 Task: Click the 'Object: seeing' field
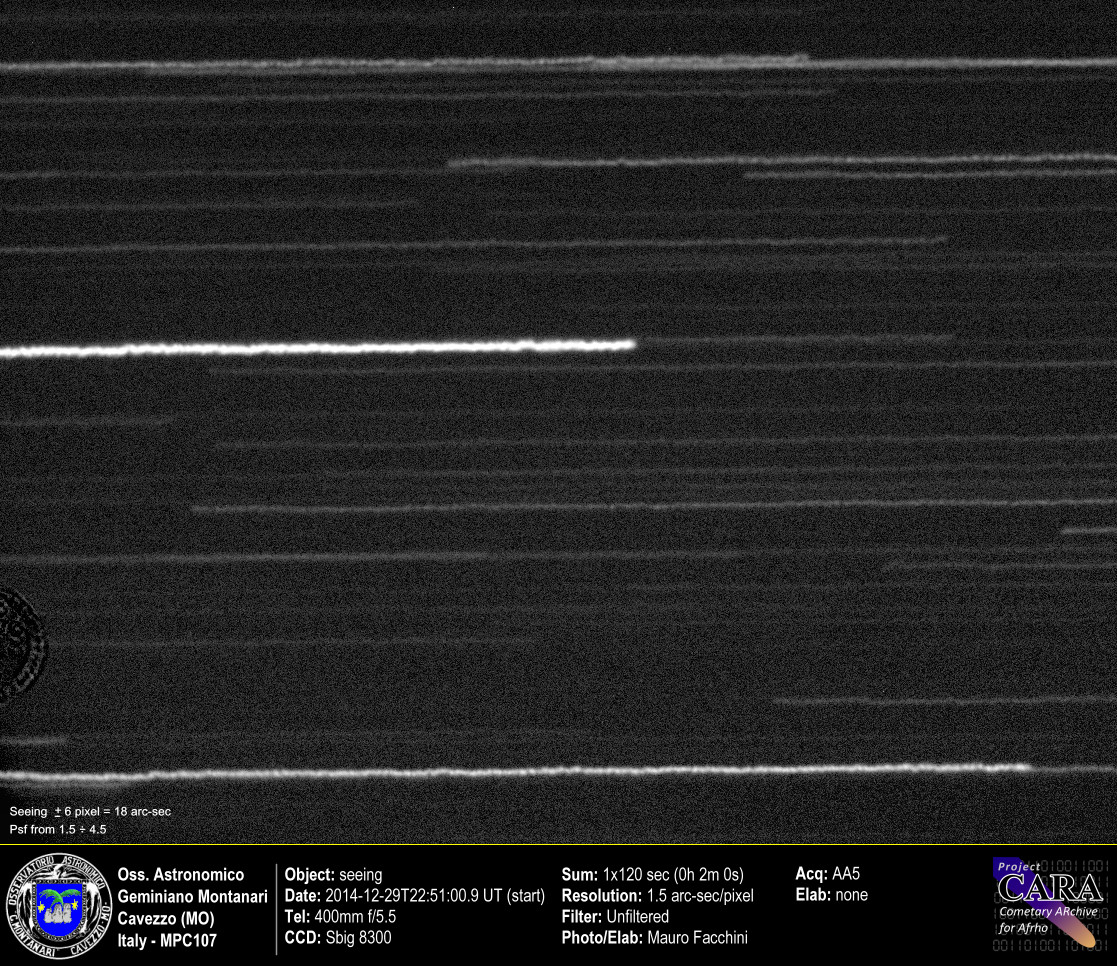tap(333, 875)
